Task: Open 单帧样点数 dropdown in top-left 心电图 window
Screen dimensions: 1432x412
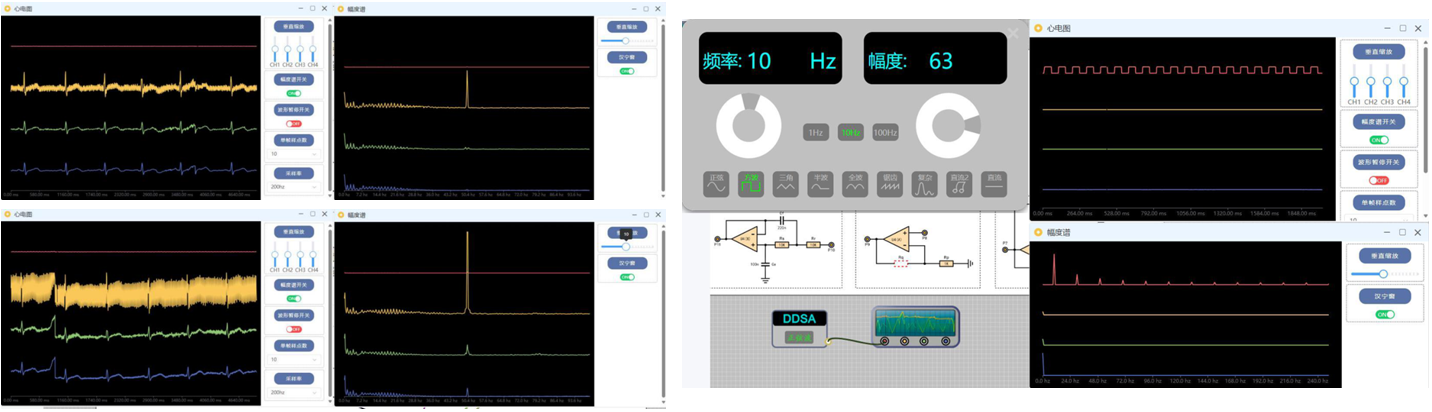Action: tap(294, 155)
